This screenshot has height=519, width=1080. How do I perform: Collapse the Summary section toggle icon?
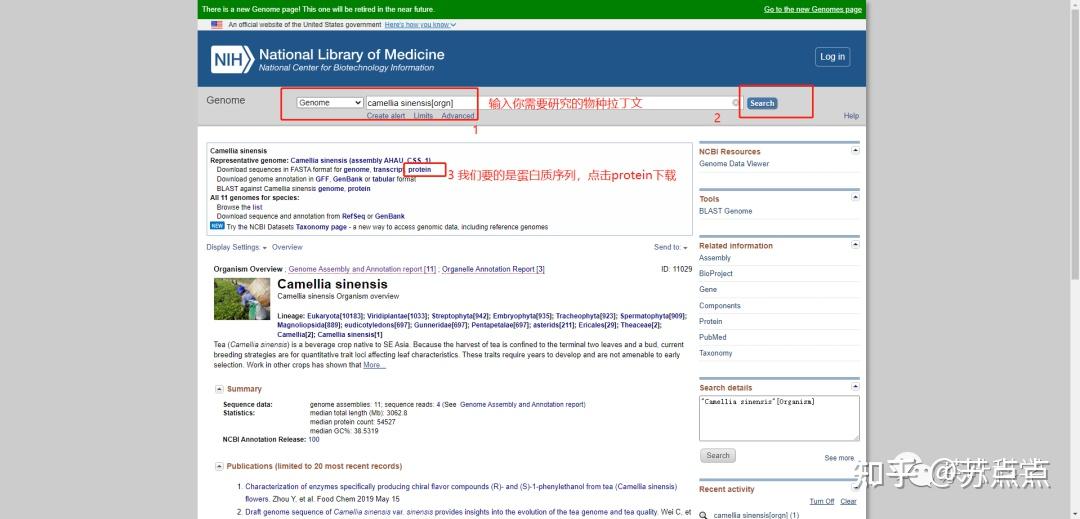pos(219,389)
